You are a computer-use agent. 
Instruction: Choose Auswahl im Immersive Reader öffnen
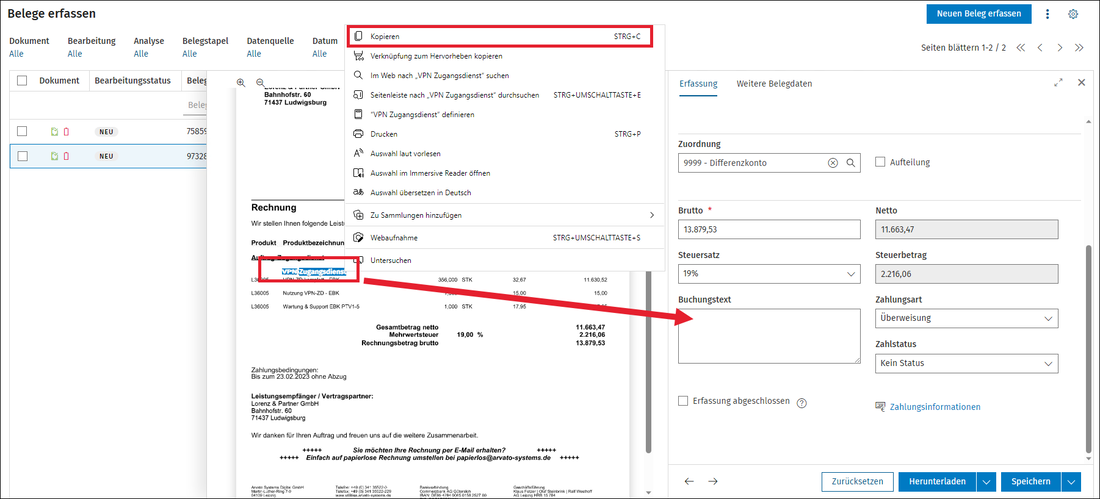505,173
